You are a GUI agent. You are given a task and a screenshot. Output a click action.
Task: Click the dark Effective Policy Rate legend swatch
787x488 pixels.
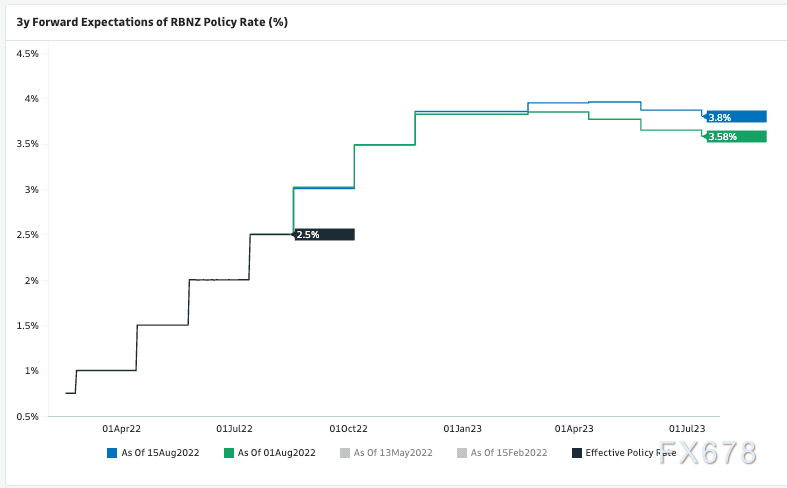[576, 453]
